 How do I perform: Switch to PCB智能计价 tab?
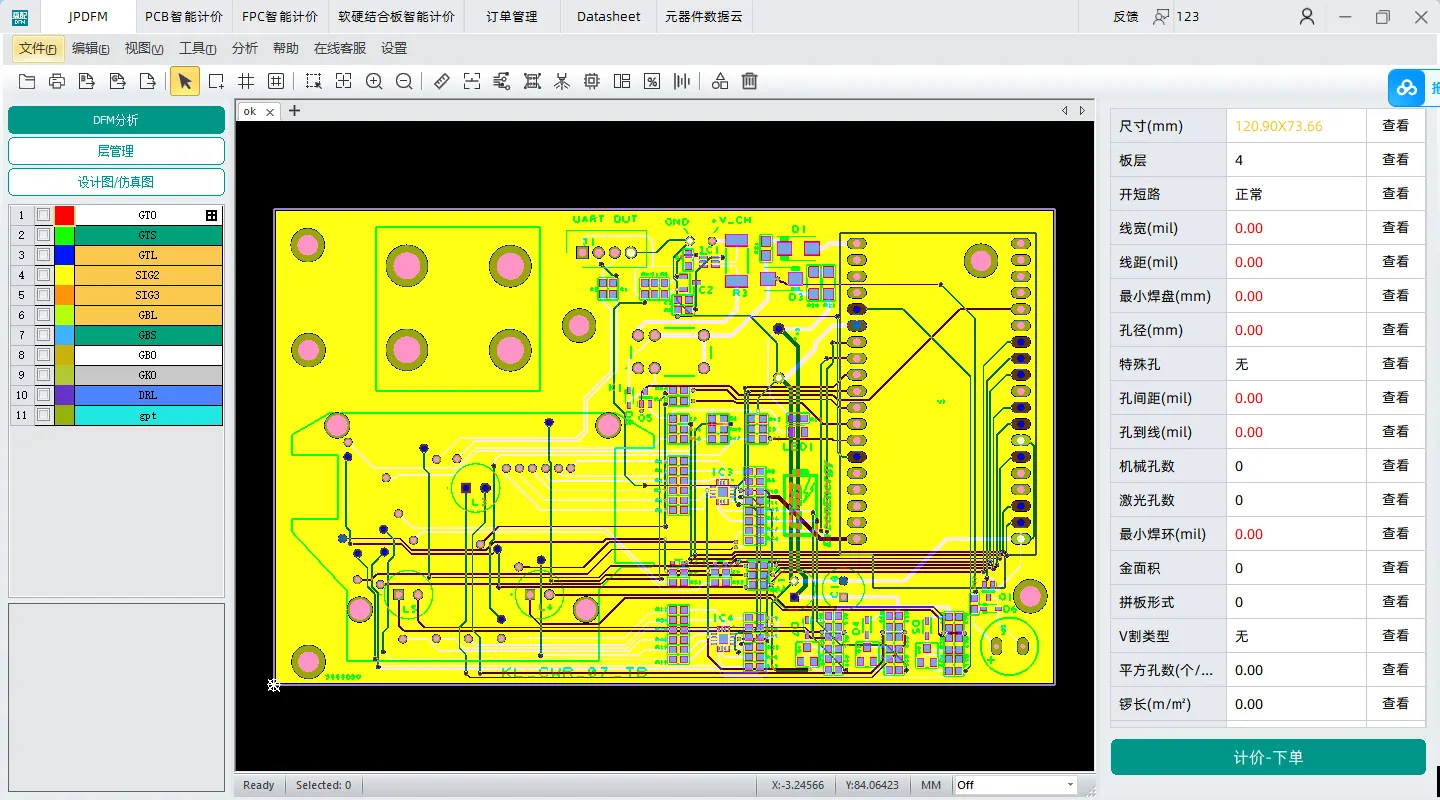pos(184,16)
